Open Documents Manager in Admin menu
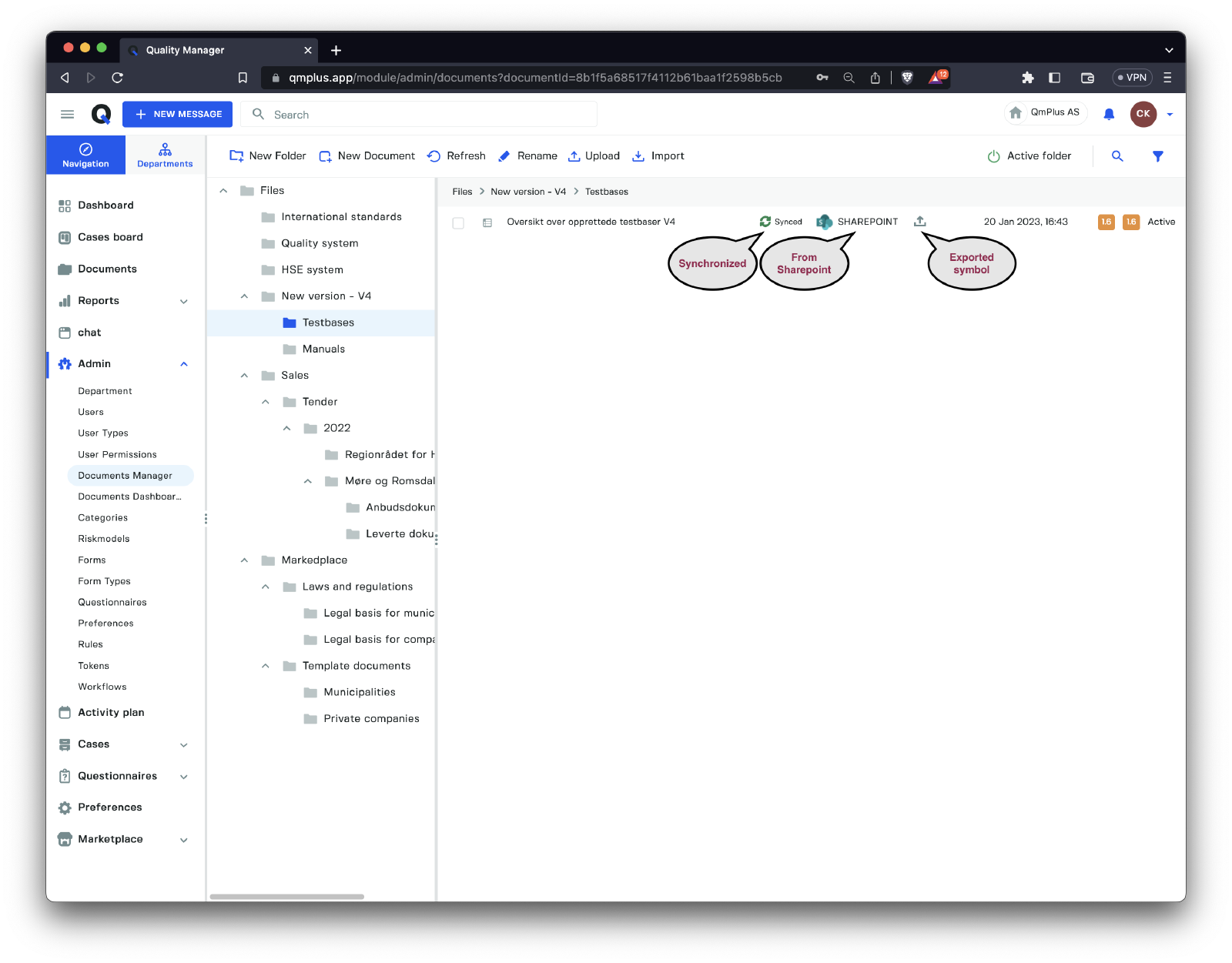1232x963 pixels. pos(126,476)
